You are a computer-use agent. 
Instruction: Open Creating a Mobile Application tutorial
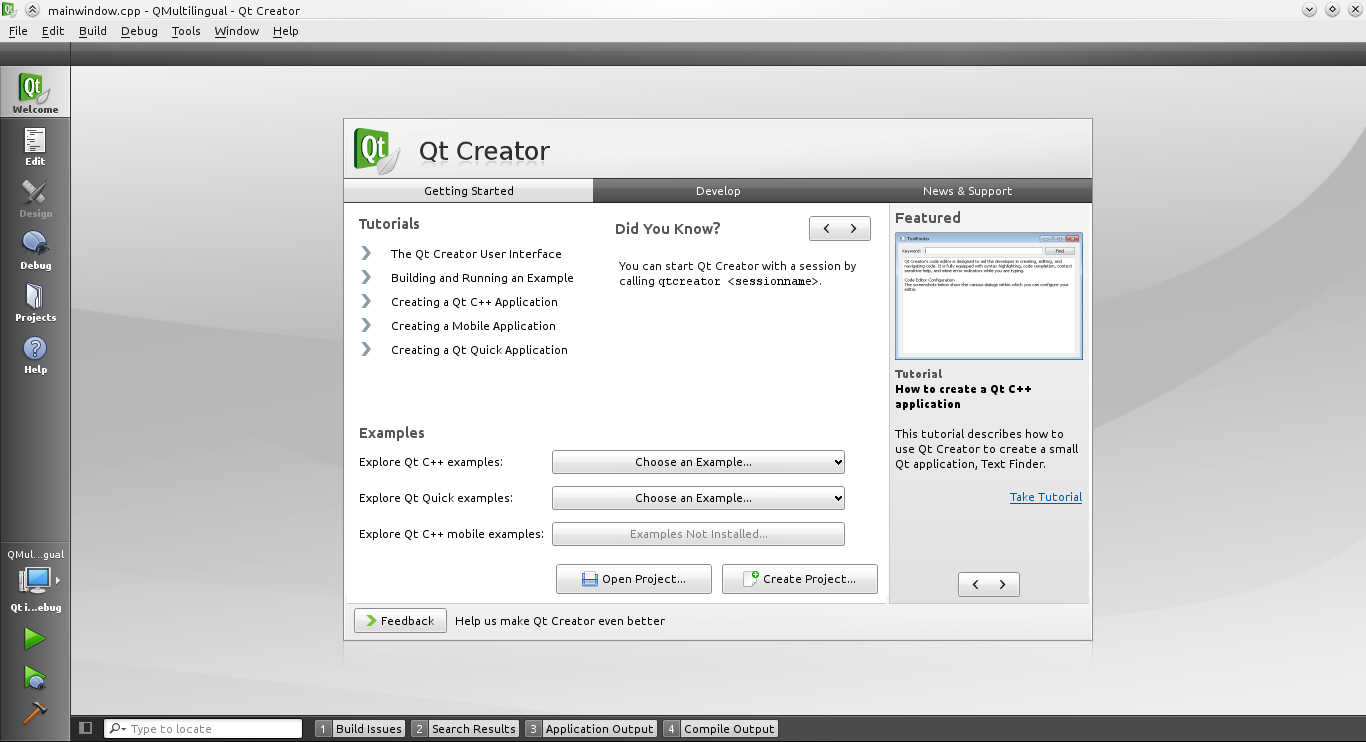473,326
